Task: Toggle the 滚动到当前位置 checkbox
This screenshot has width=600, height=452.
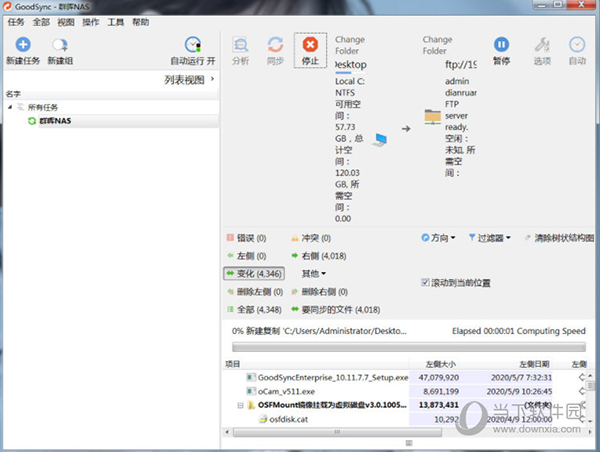Action: 425,282
